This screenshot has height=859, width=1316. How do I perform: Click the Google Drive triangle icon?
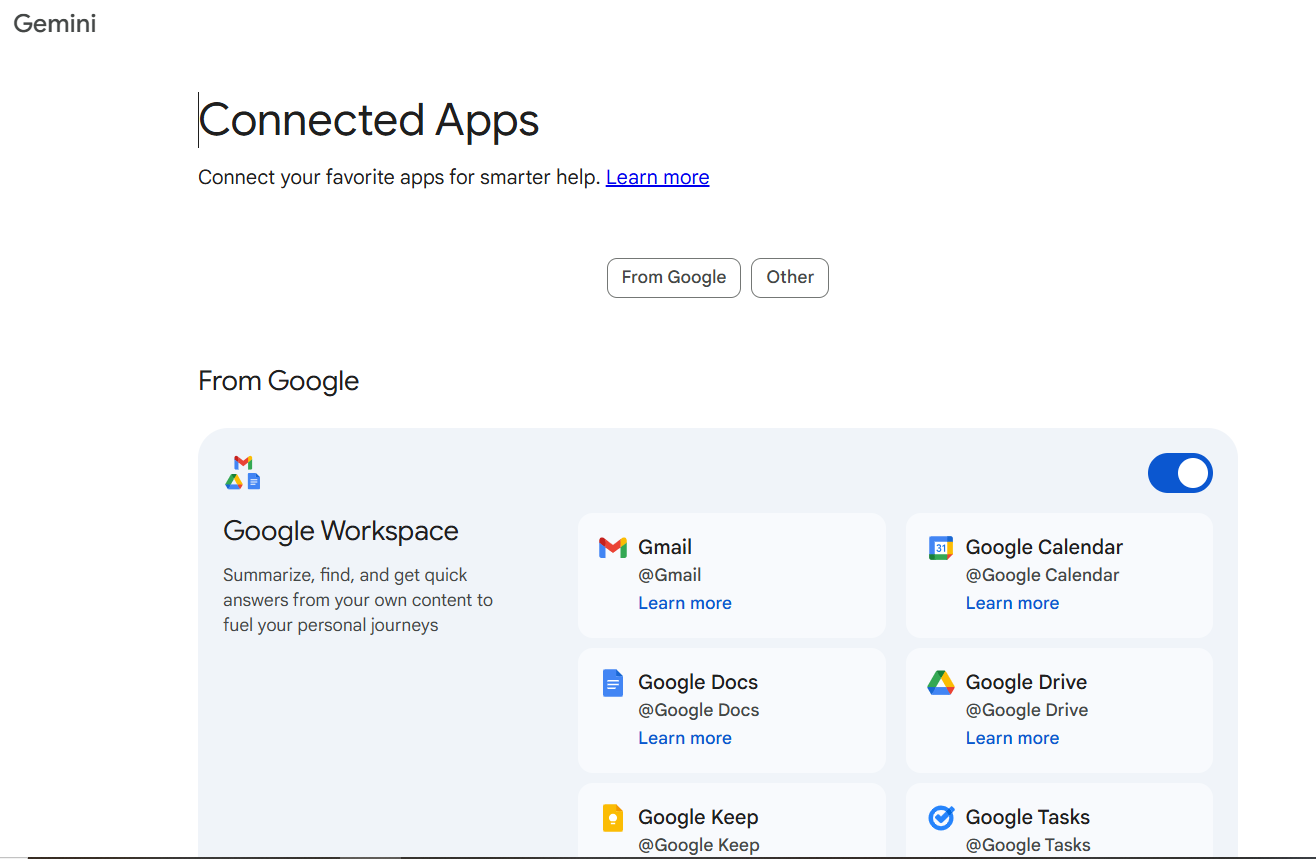940,683
